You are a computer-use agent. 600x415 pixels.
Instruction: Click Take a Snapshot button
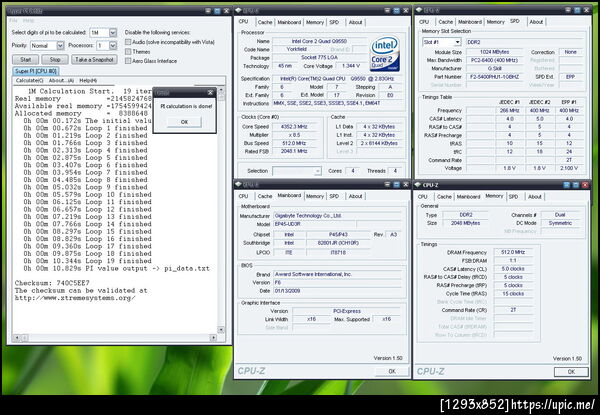point(94,59)
